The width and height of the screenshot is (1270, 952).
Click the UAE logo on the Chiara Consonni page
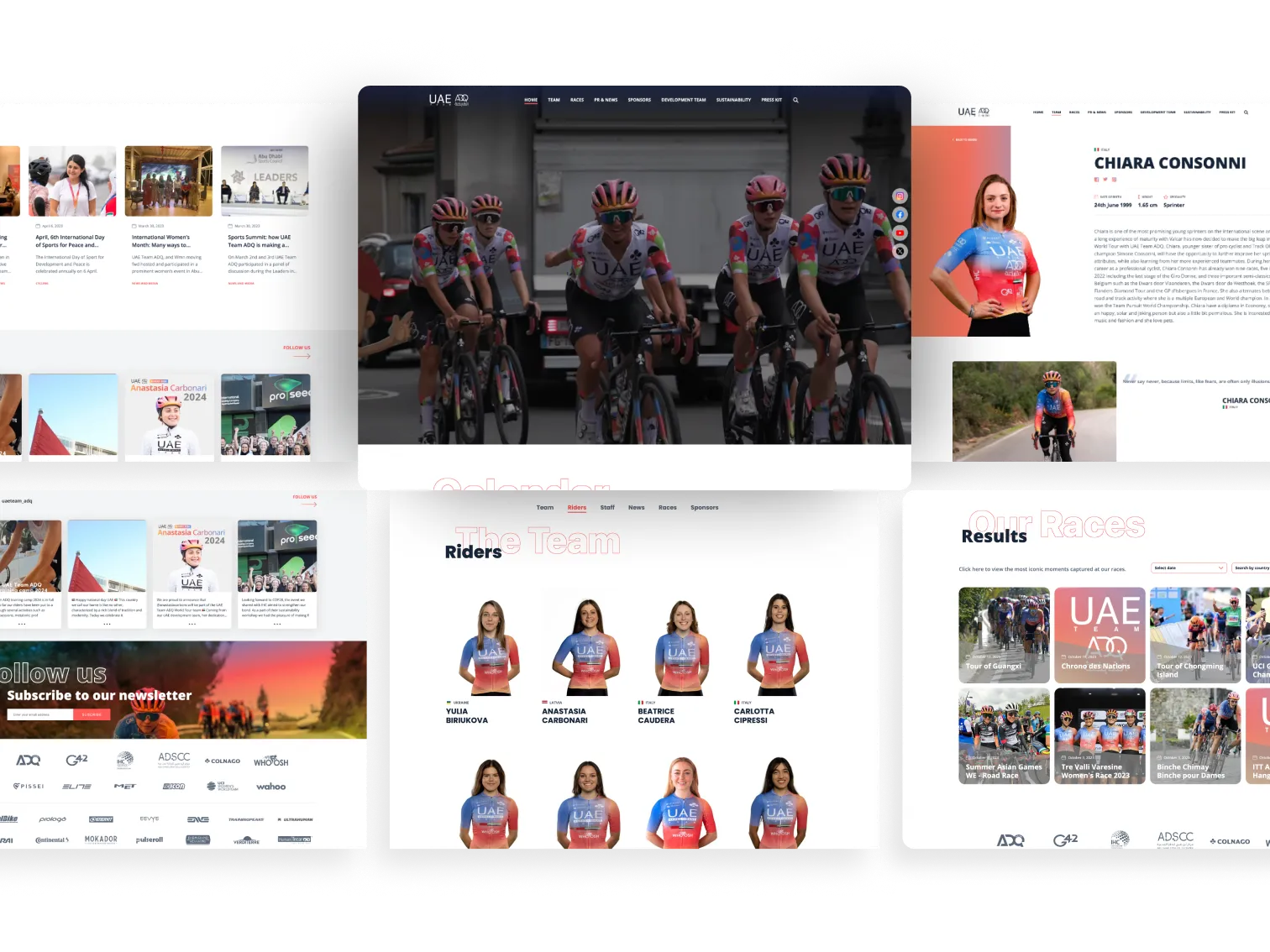click(973, 112)
